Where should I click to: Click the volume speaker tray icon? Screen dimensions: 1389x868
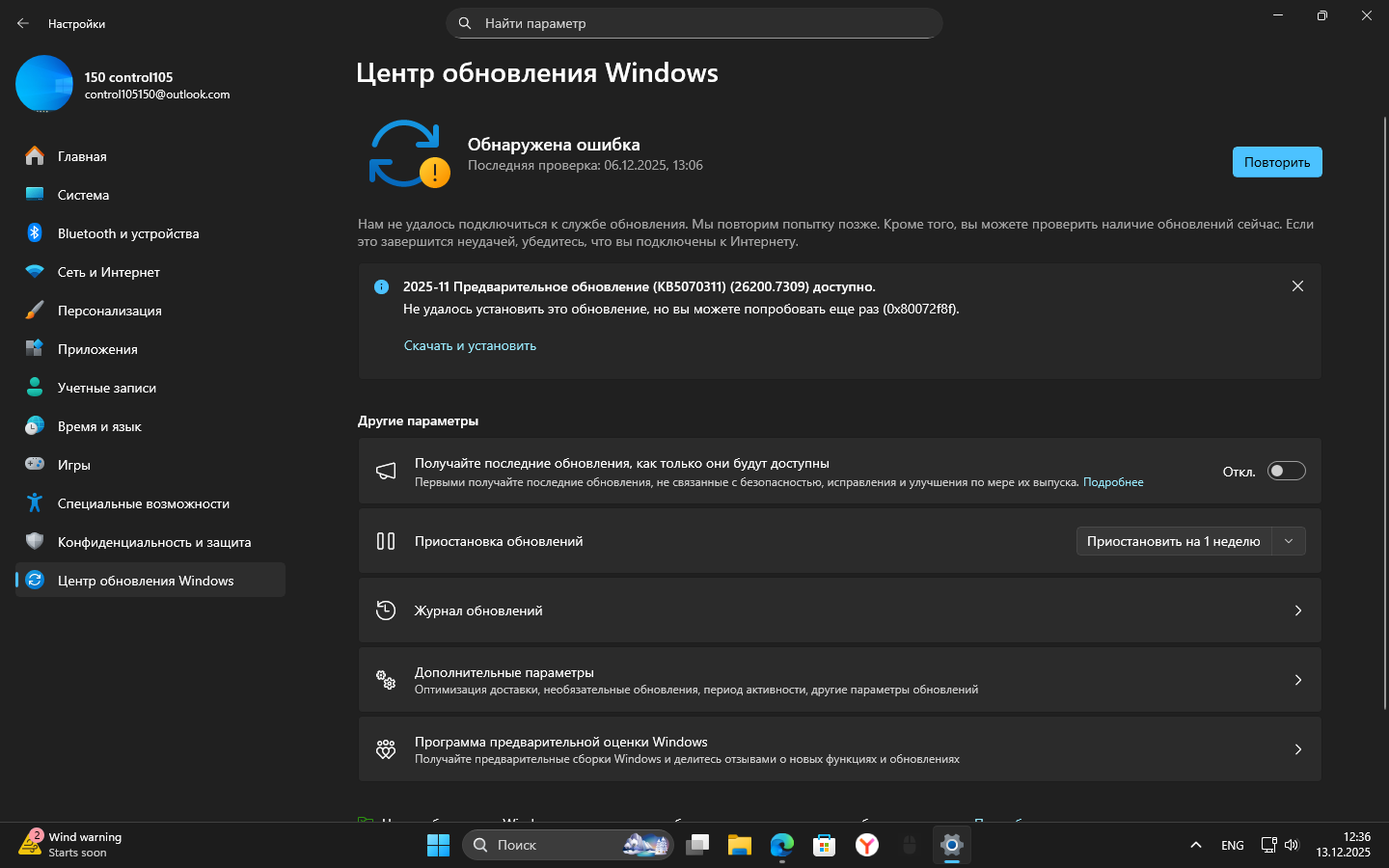1292,845
